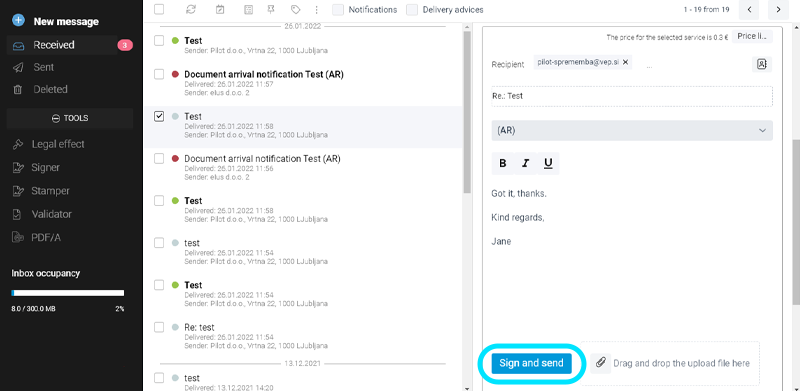This screenshot has height=391, width=800.
Task: Open bold Test message delivered 11:54
Action: pos(303,294)
